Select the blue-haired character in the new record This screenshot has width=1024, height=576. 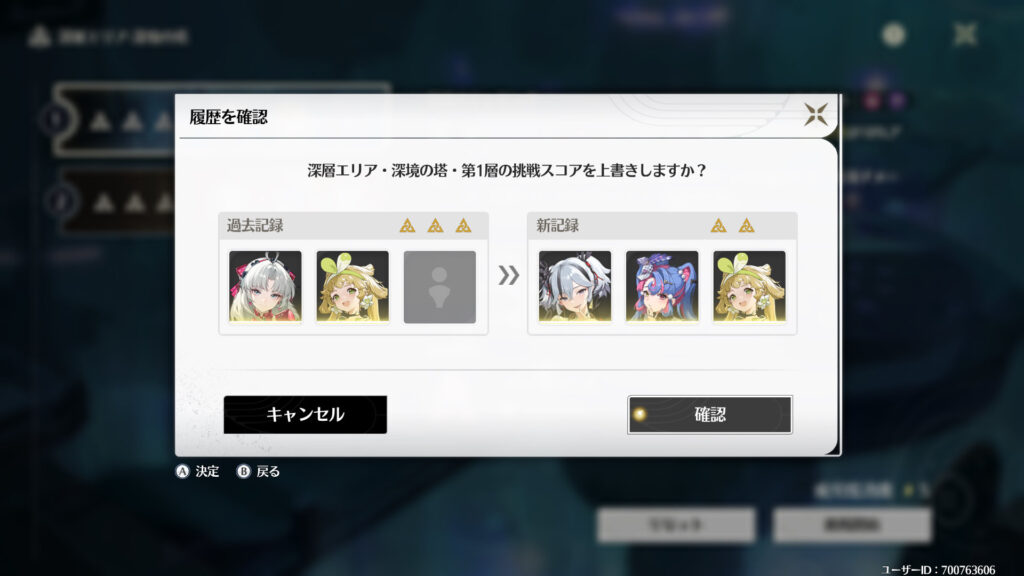(x=662, y=287)
